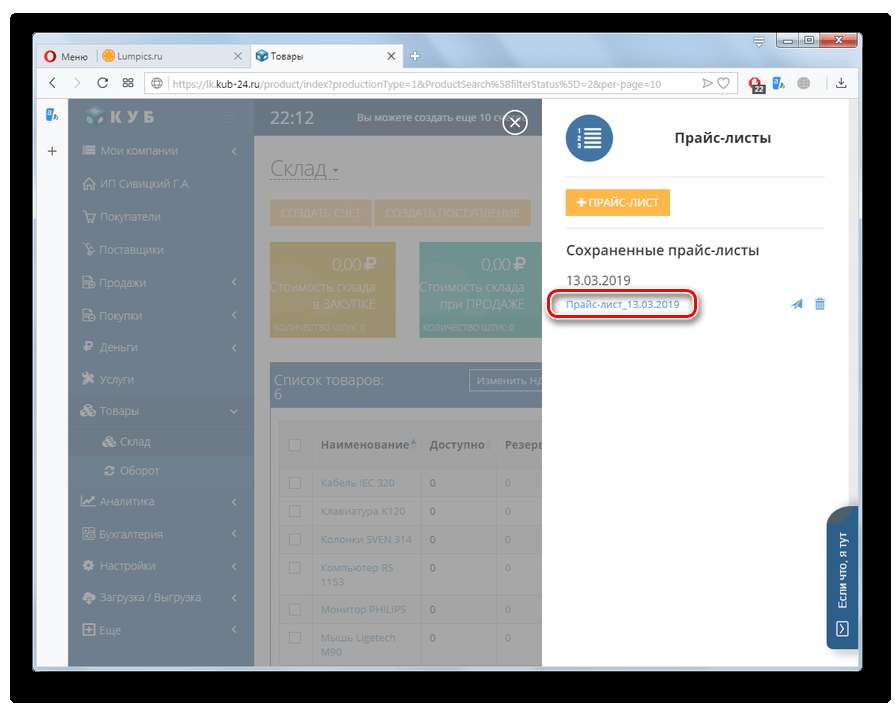
Task: Reload page with browser refresh icon
Action: click(x=102, y=84)
